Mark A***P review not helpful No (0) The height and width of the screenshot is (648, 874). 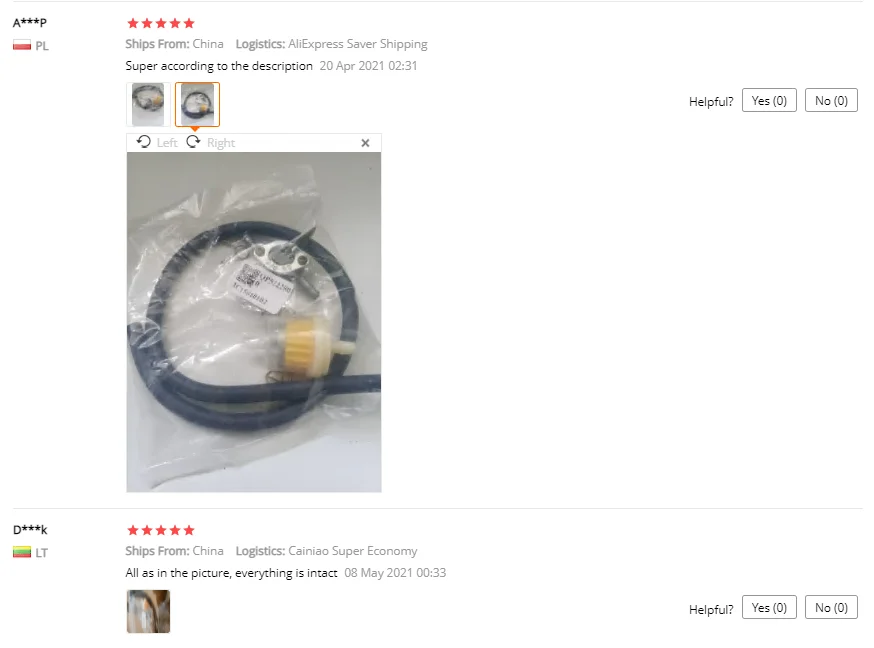point(831,100)
